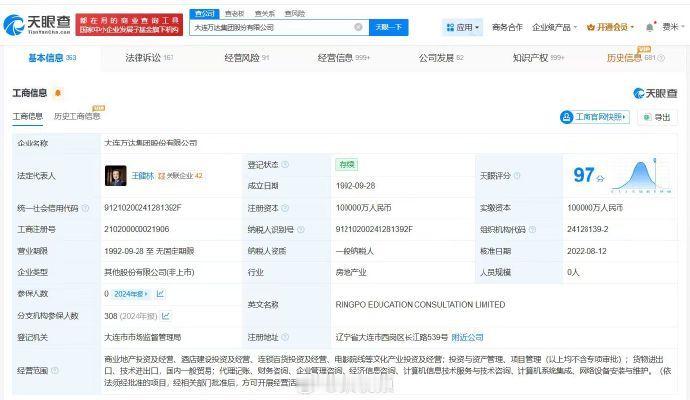Click the 2022-08-12 approval date value
The width and height of the screenshot is (690, 400).
pyautogui.click(x=587, y=251)
